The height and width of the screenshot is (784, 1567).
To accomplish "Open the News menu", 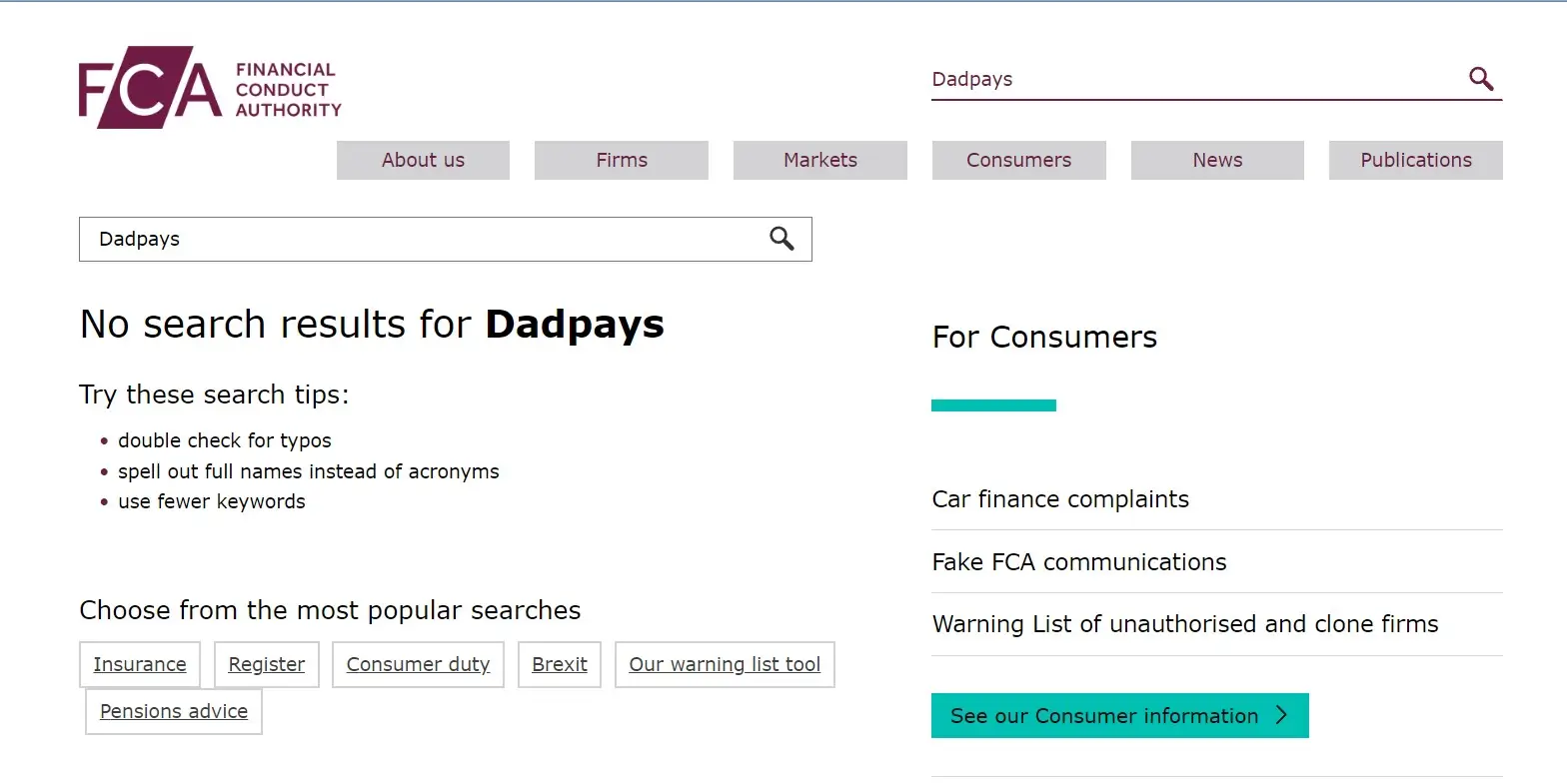I will [x=1217, y=160].
